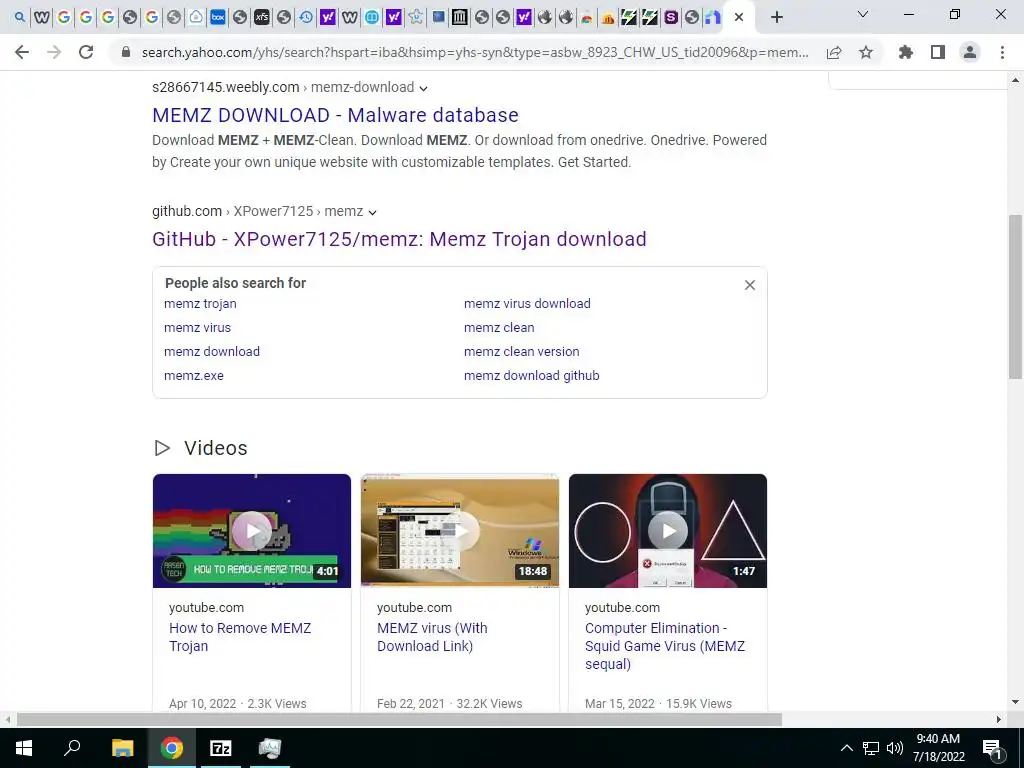1024x768 pixels.
Task: Open MEMZ DOWNLOAD - Malware database result
Action: coord(335,115)
